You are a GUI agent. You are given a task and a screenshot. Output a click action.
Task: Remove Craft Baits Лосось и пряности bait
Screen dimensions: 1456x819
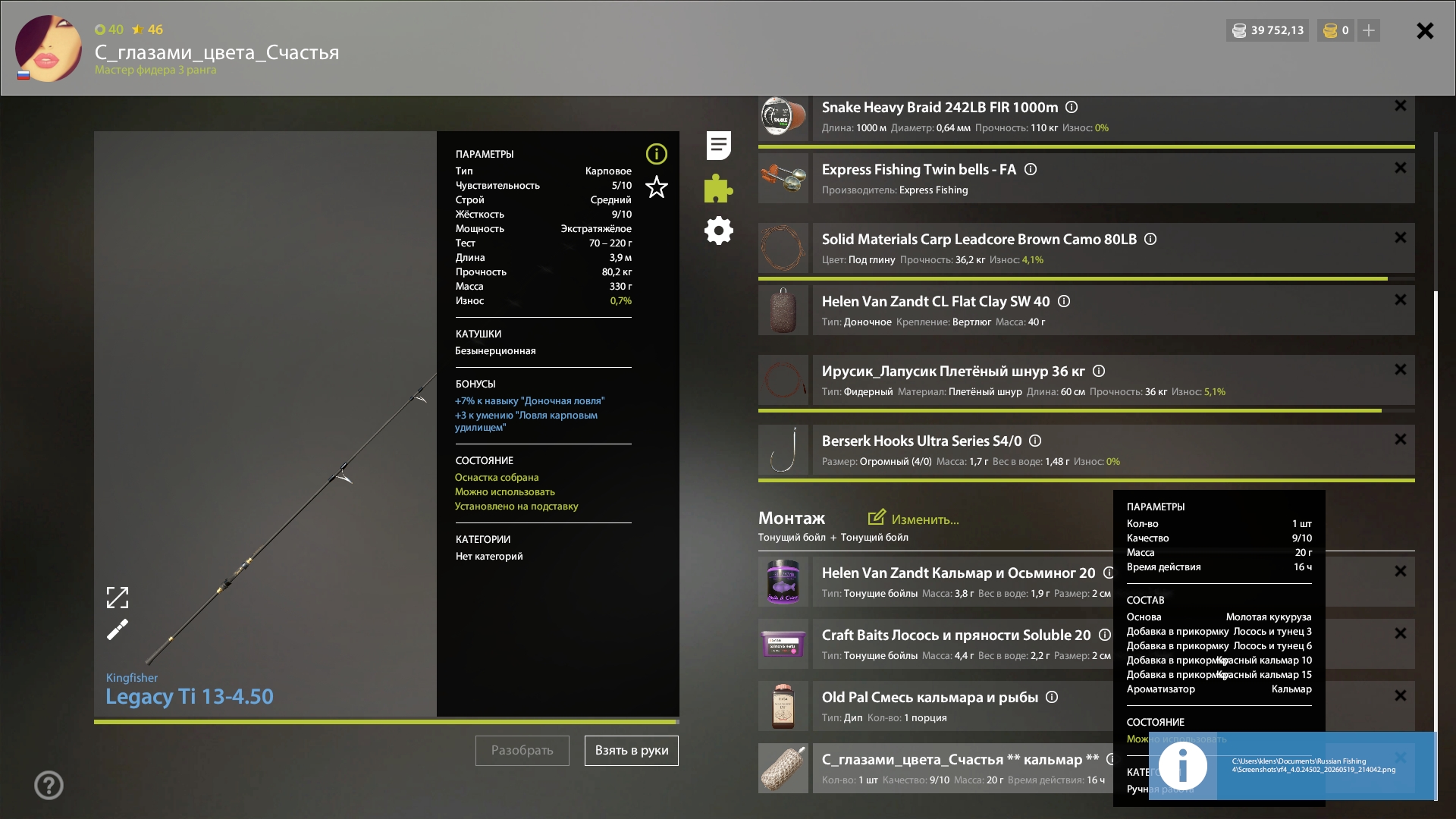pos(1401,633)
